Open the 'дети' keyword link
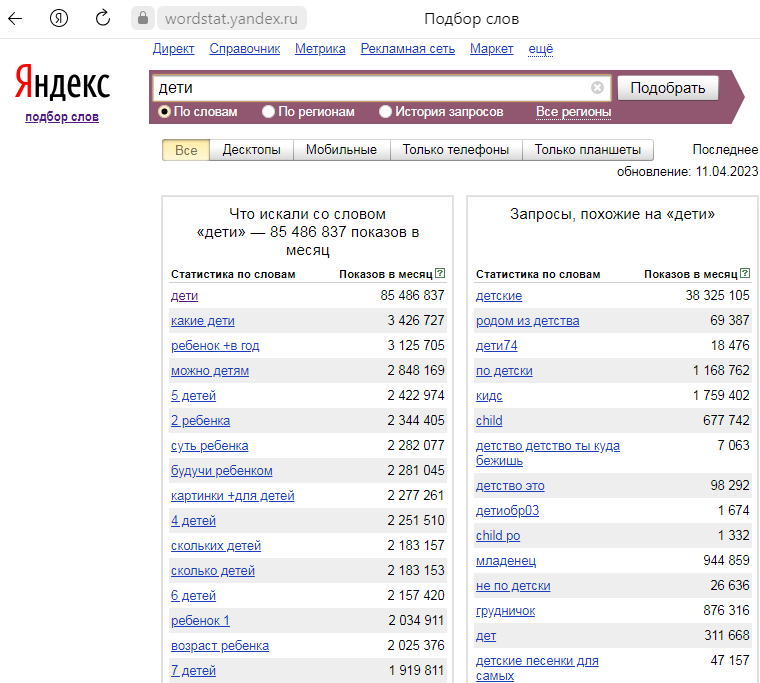This screenshot has width=760, height=683. 185,296
